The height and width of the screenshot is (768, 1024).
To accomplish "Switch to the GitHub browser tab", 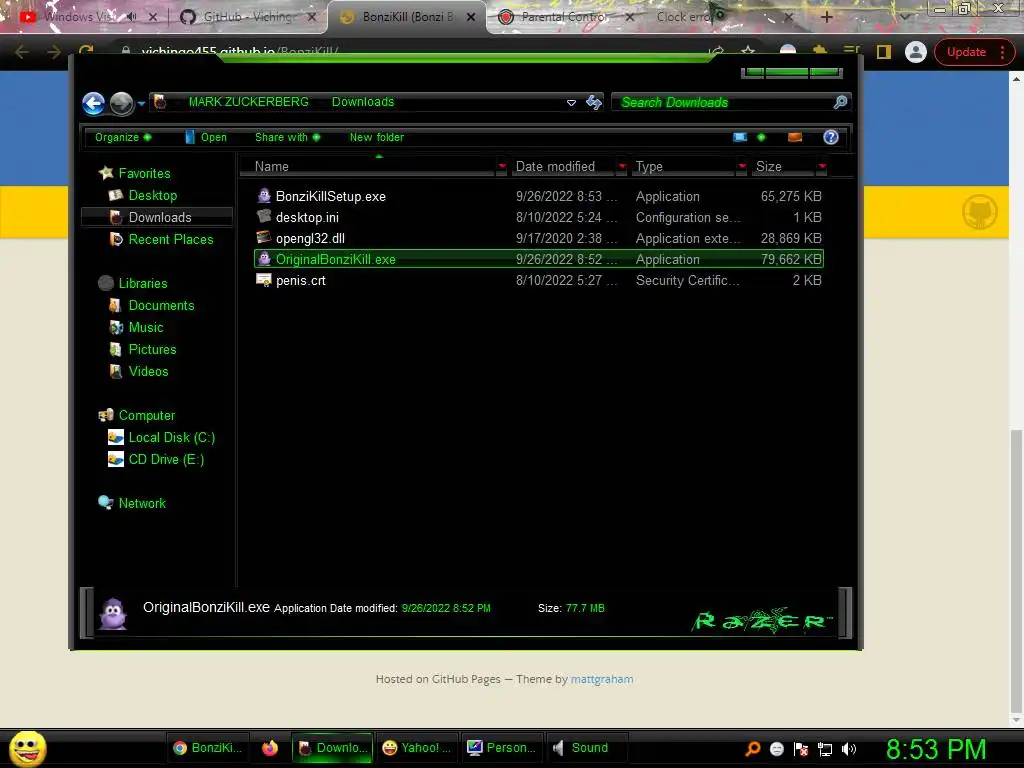I will click(x=248, y=17).
